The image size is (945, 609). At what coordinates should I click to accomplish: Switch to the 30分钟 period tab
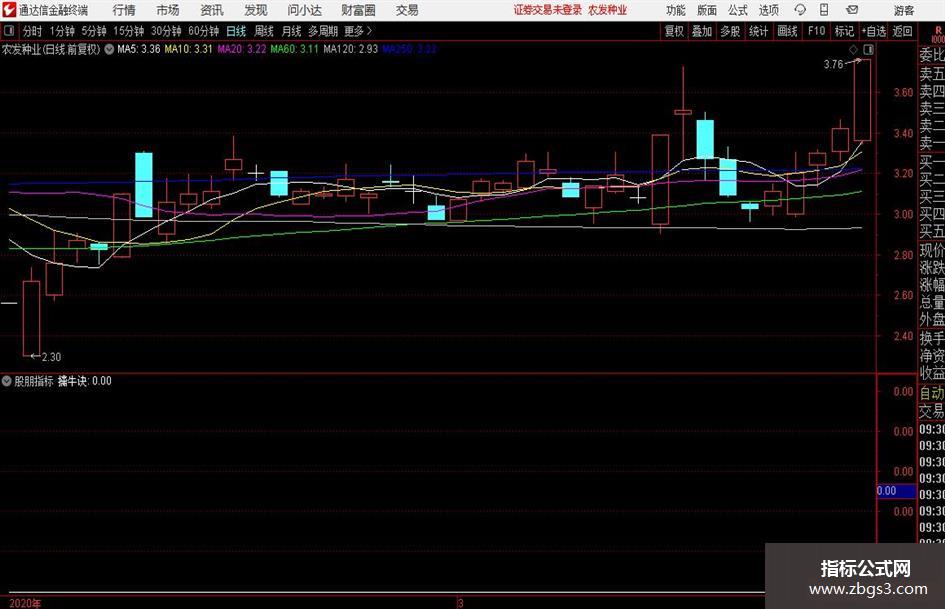166,31
